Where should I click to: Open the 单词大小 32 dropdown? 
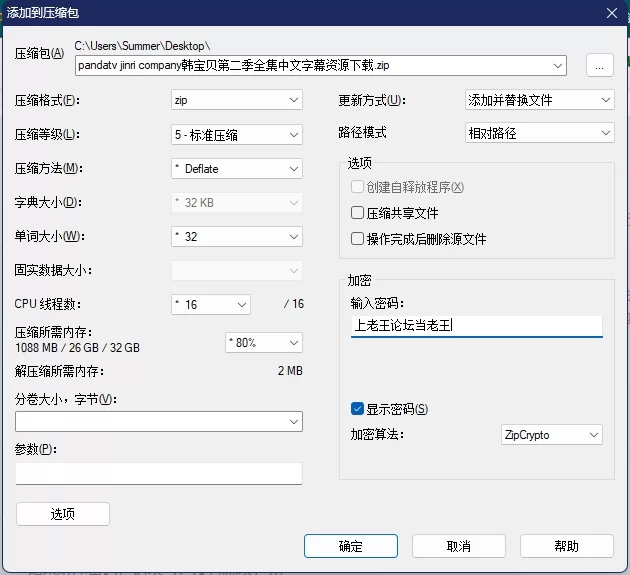point(237,237)
